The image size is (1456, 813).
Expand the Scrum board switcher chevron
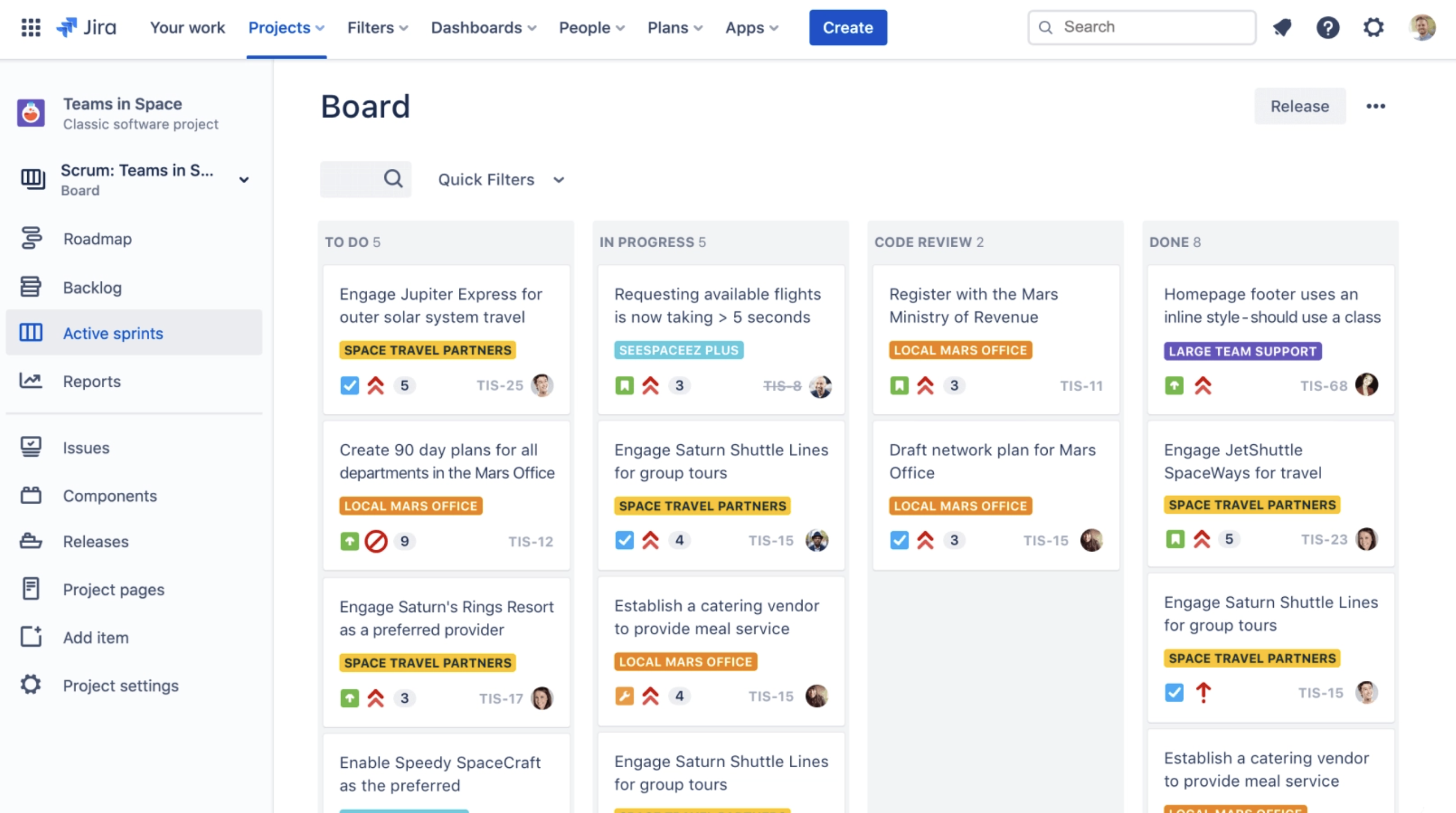(x=244, y=179)
